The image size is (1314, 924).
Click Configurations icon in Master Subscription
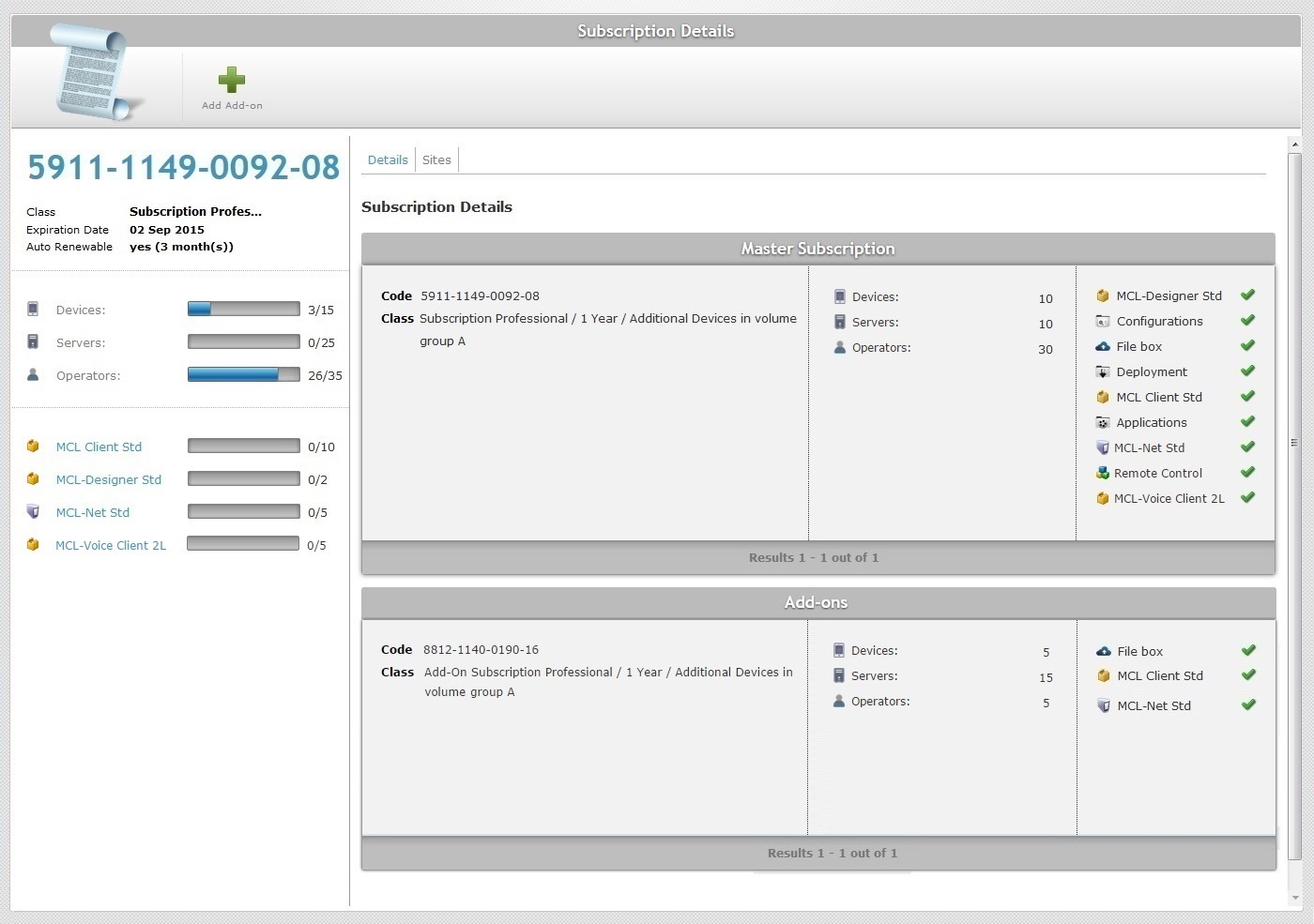point(1103,321)
